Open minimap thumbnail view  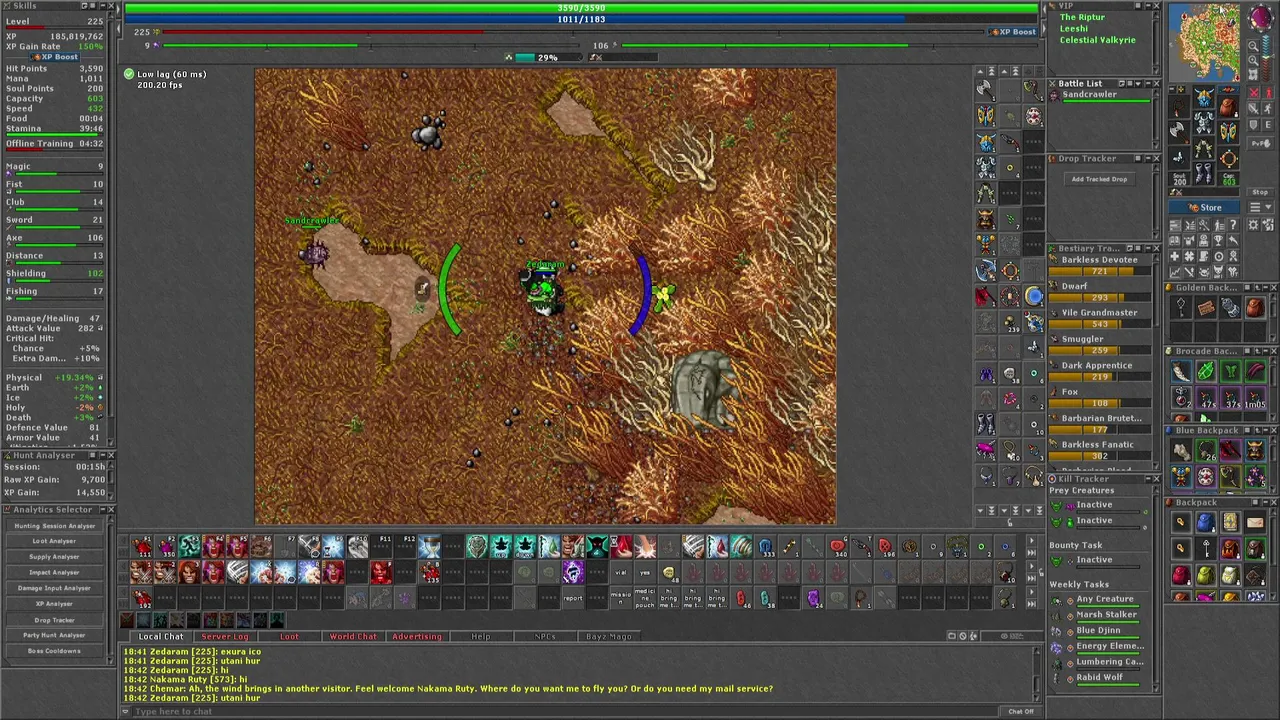coord(1253,74)
